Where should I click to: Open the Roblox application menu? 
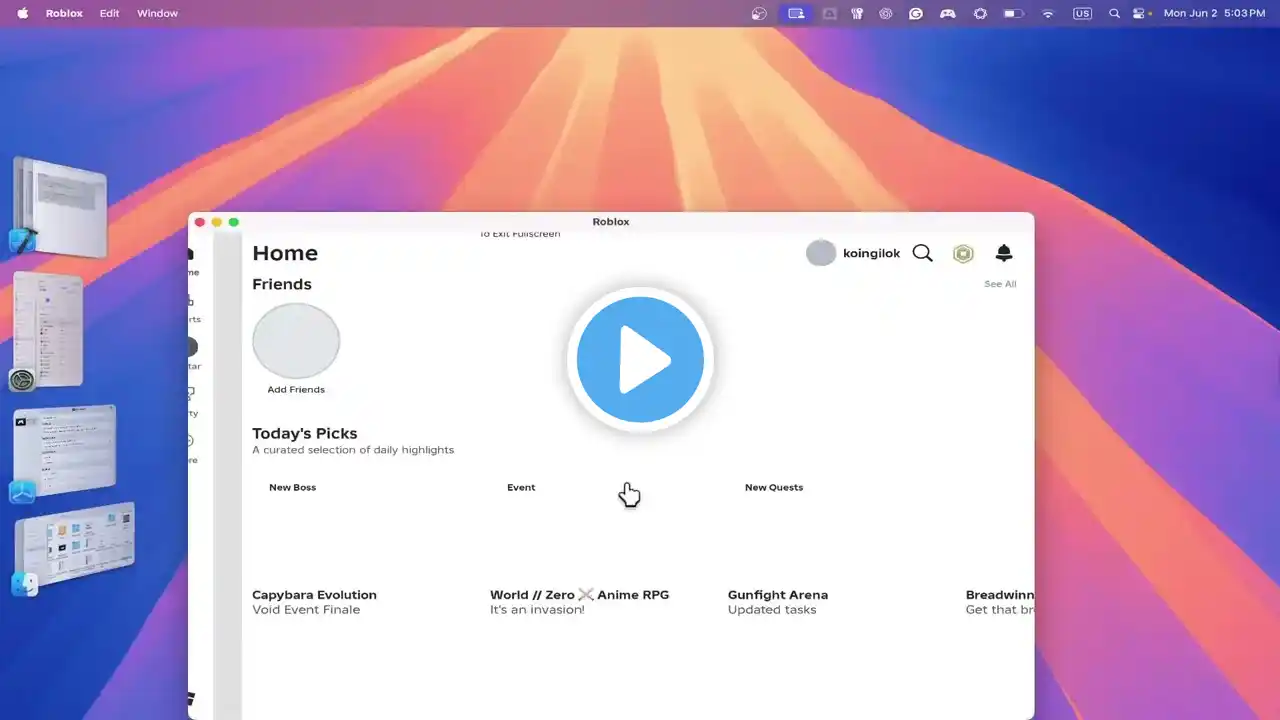64,13
